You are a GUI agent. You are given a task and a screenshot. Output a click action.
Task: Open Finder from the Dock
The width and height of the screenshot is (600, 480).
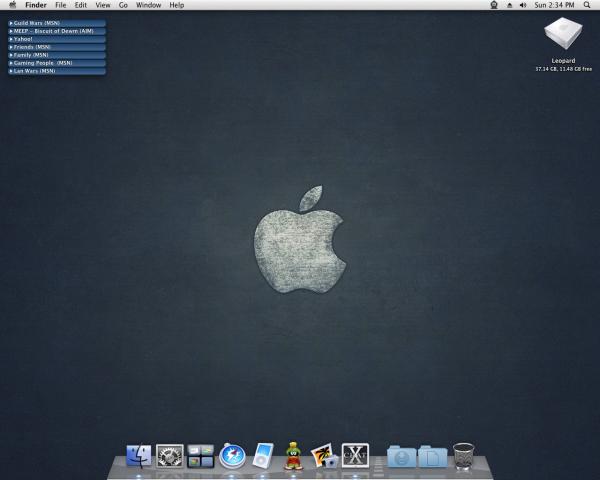(139, 456)
